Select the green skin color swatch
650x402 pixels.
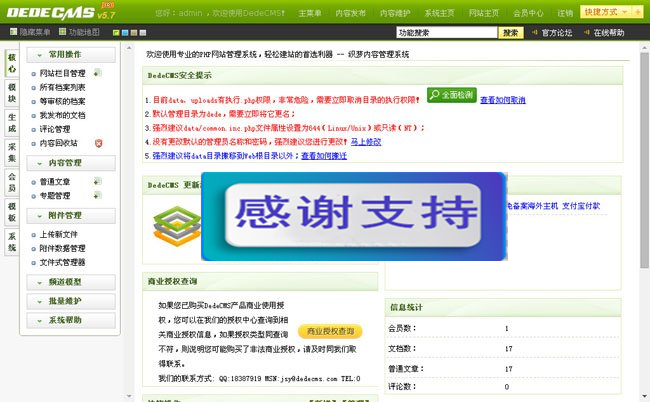pyautogui.click(x=116, y=32)
